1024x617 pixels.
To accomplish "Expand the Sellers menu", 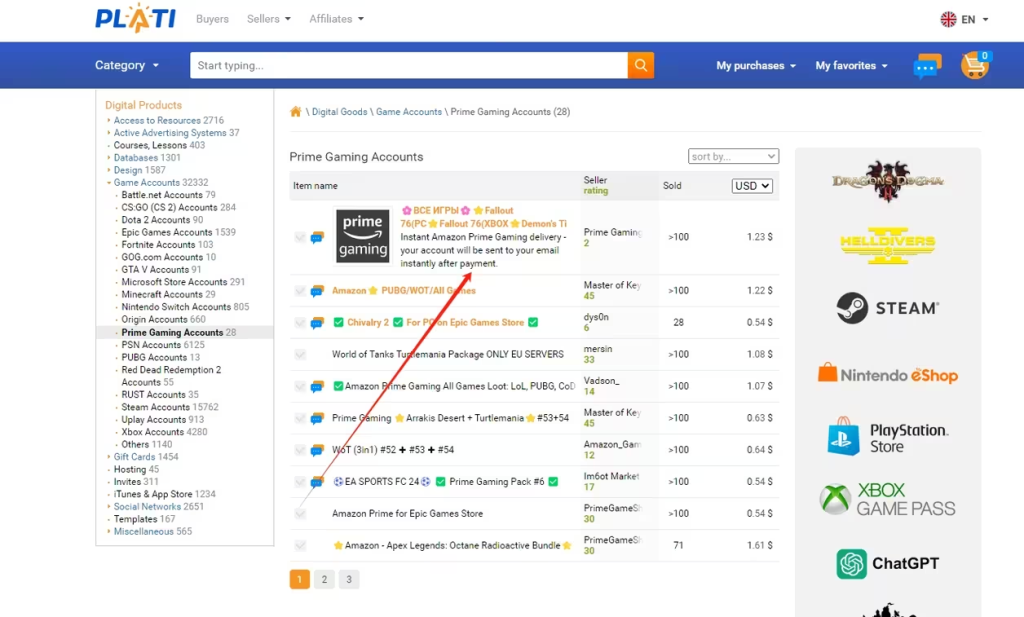I will (268, 19).
